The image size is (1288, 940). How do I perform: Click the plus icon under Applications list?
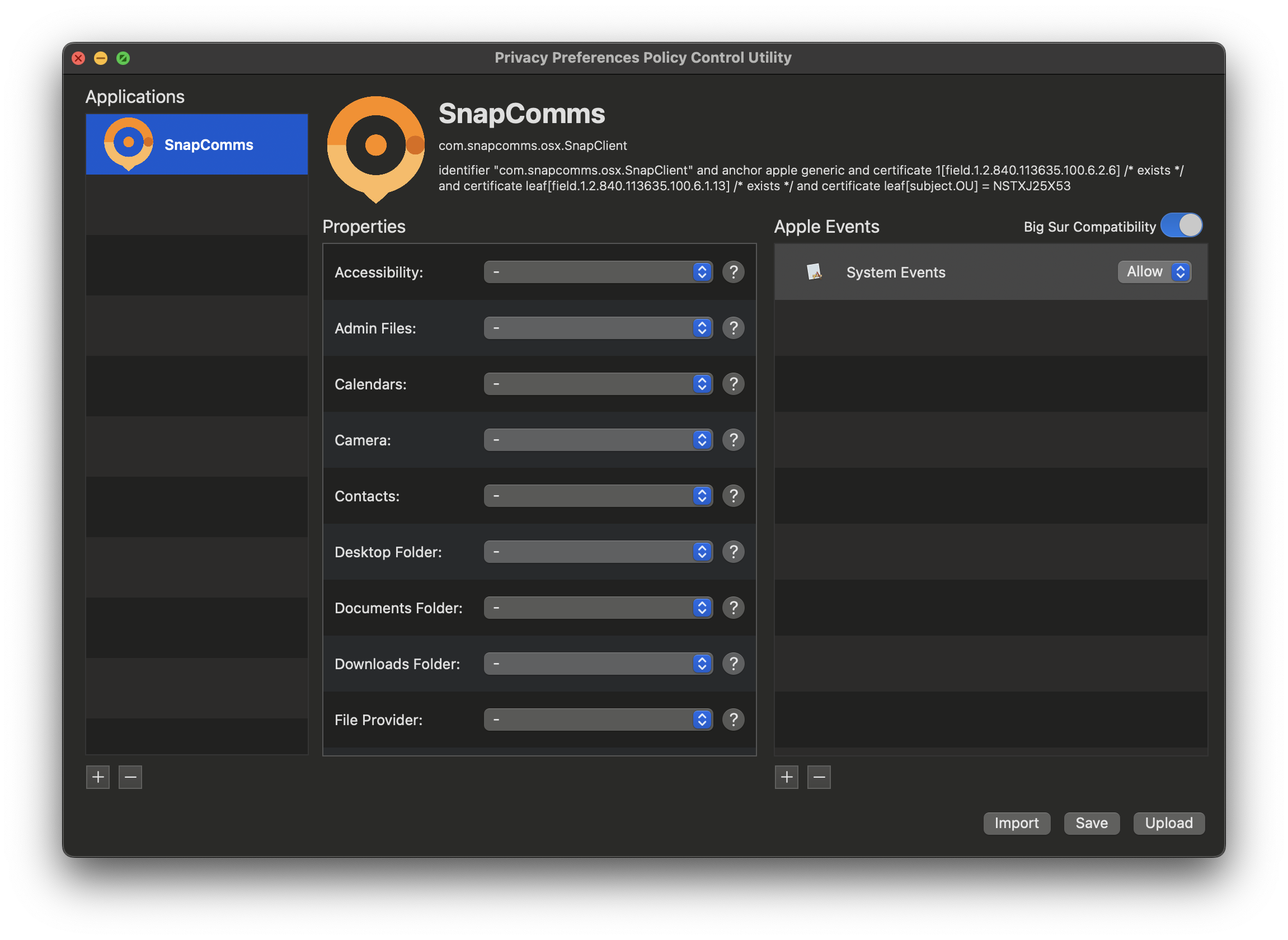(97, 777)
